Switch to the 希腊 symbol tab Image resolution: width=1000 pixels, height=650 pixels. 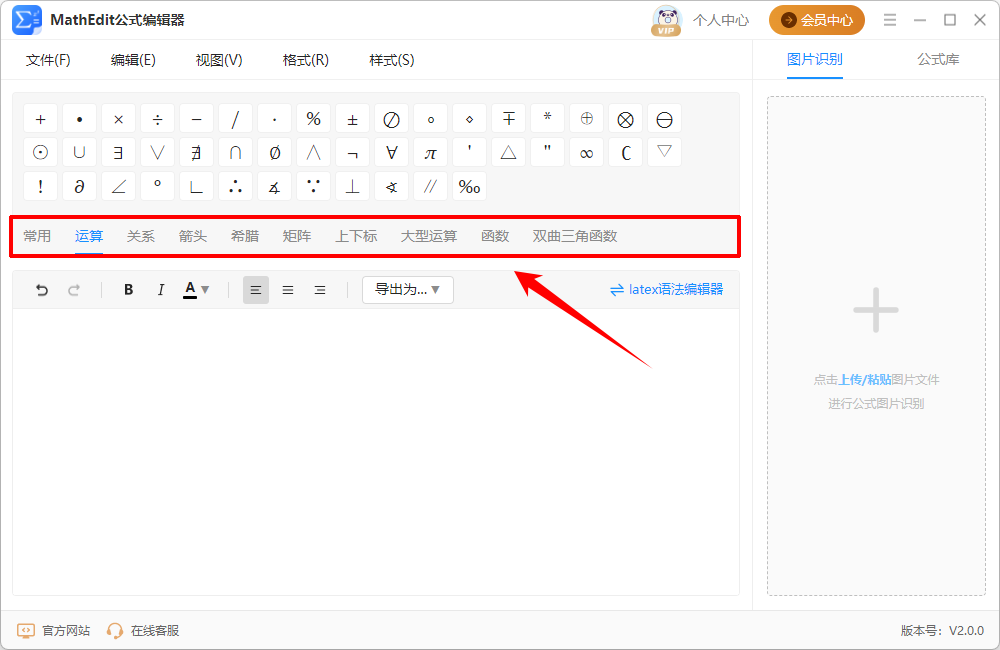click(245, 236)
